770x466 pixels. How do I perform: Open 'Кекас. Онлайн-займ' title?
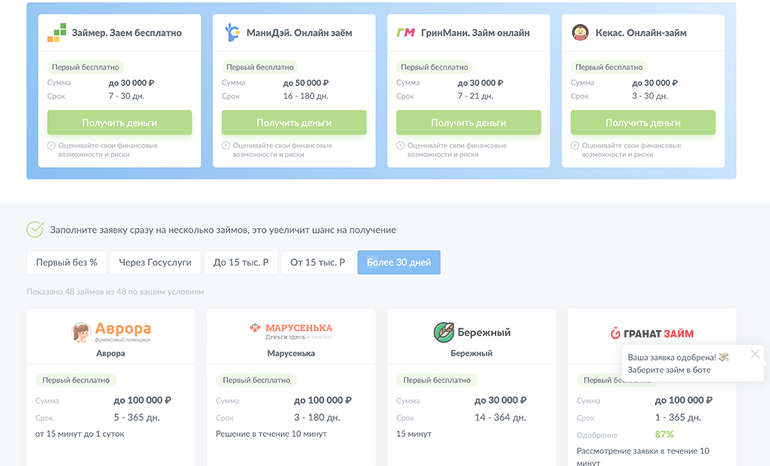[641, 33]
